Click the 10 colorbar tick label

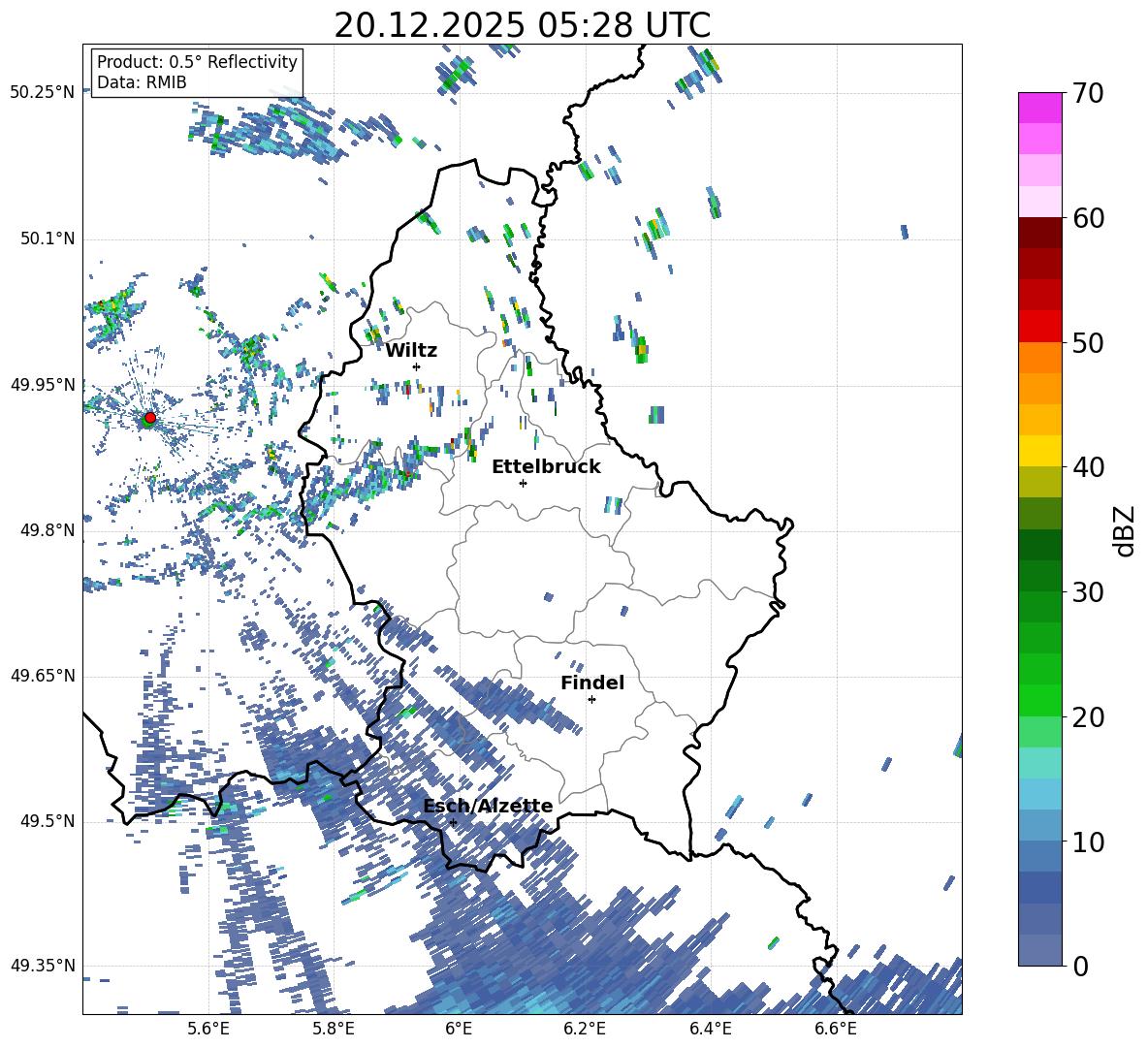pyautogui.click(x=1088, y=842)
